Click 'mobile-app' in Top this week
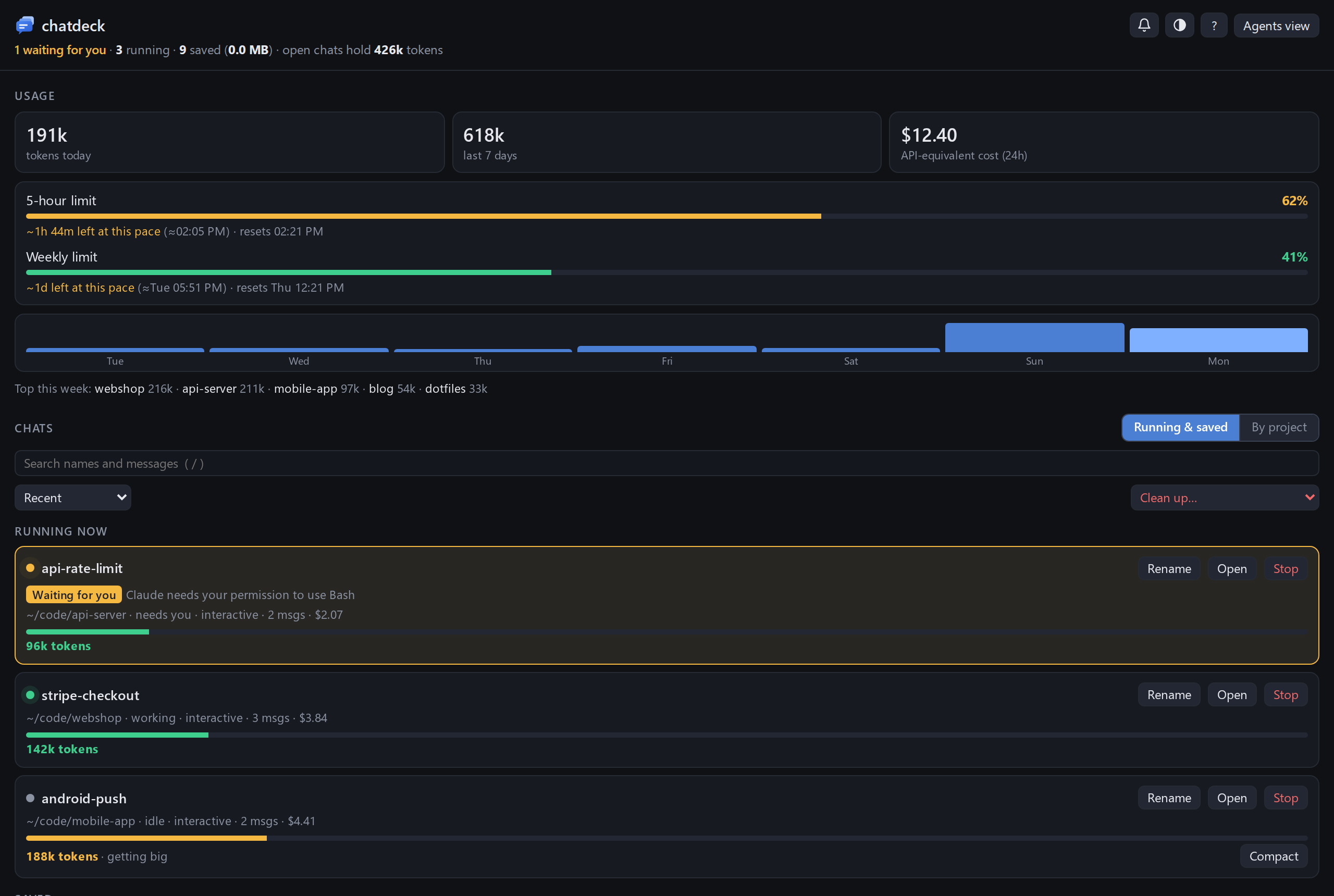Viewport: 1334px width, 896px height. (x=306, y=389)
